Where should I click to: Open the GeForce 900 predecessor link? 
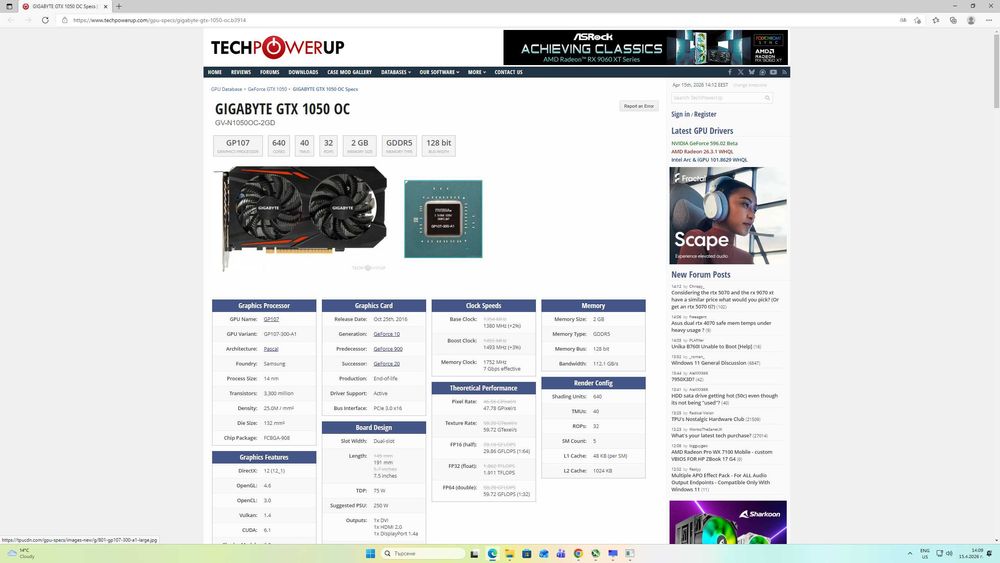pyautogui.click(x=388, y=349)
